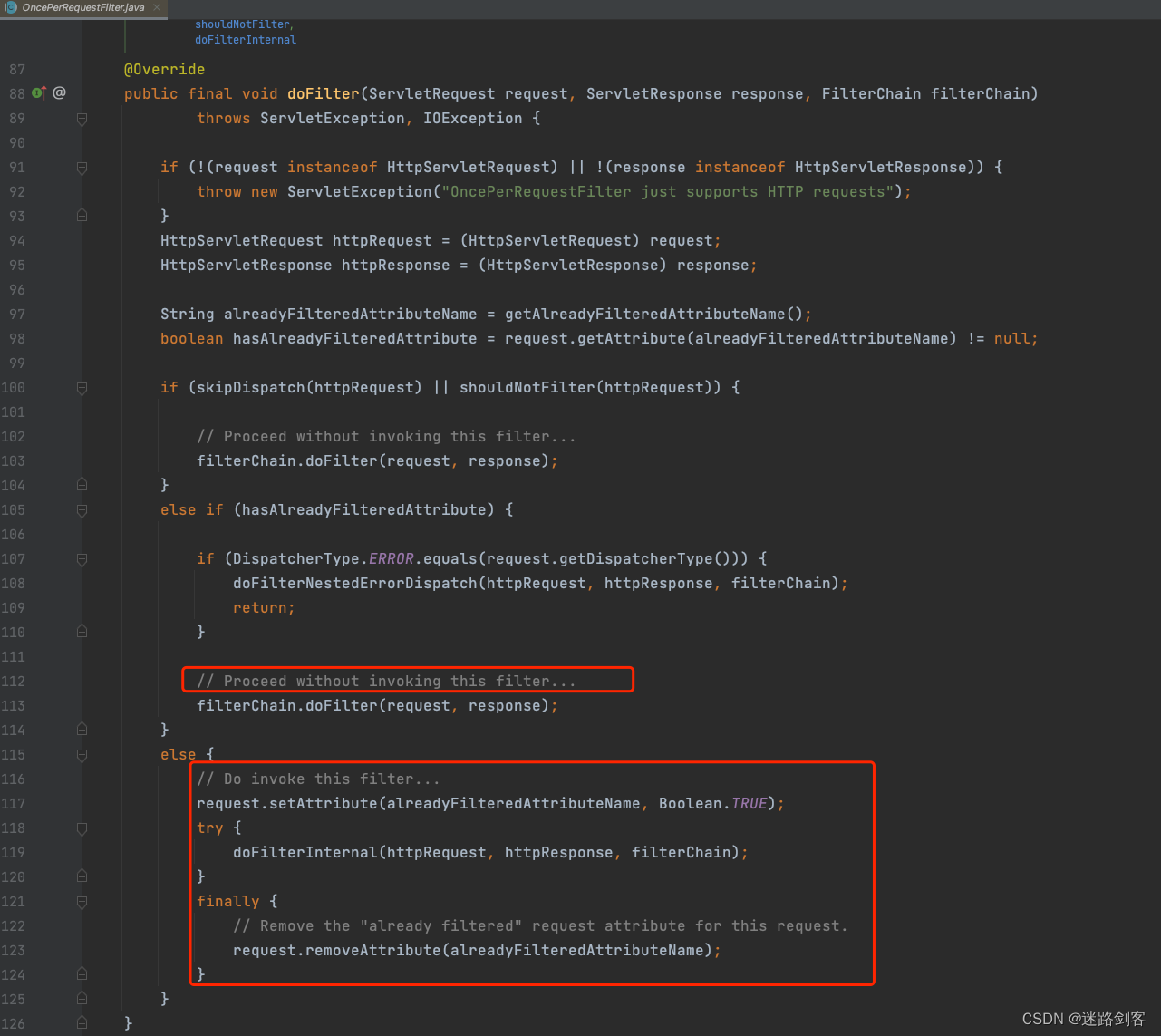1161x1036 pixels.
Task: Click the fold end marker at line 93
Action: [x=82, y=216]
